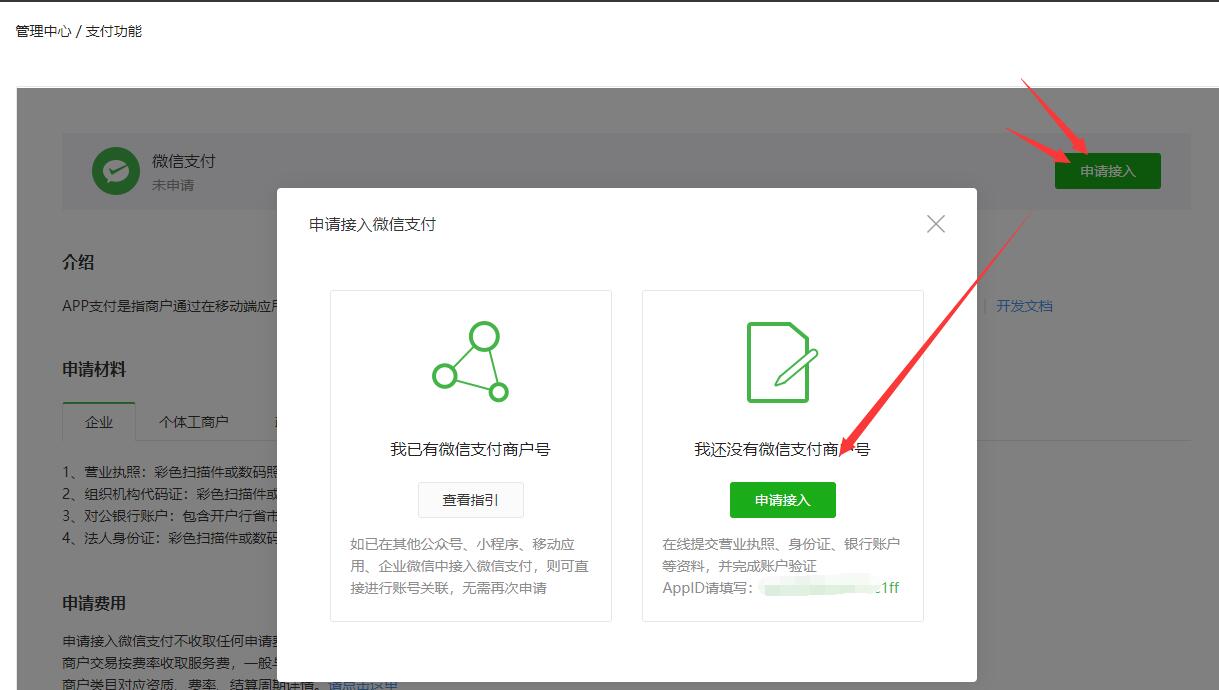Screen dimensions: 1219x690
Task: Click 支付功能 breadcrumb text
Action: coord(114,31)
